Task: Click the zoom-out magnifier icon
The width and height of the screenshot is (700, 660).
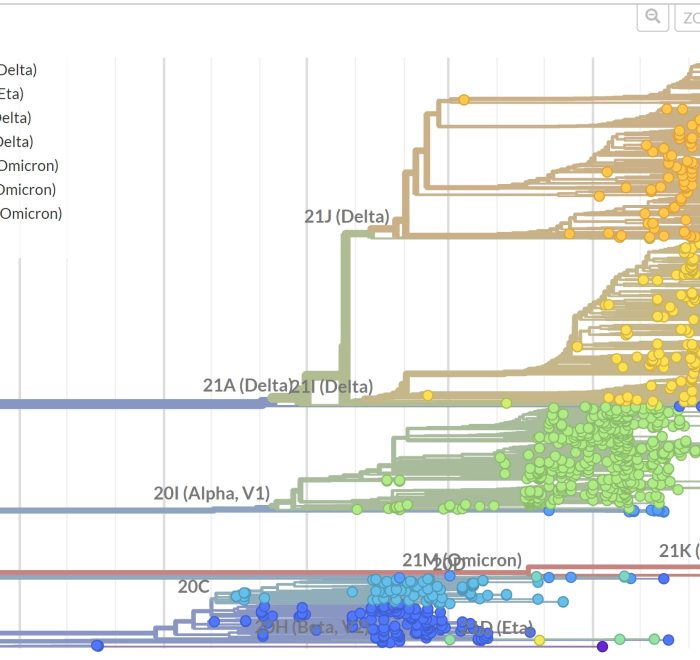Action: [653, 17]
